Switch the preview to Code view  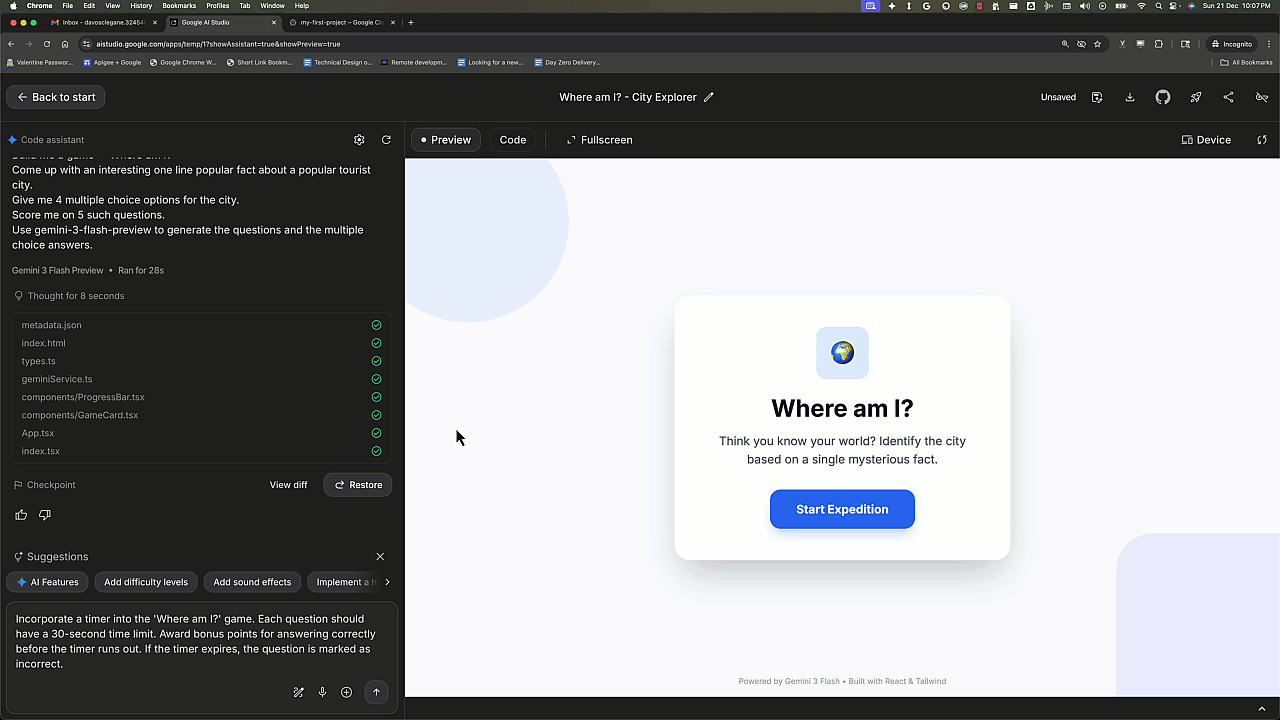512,140
